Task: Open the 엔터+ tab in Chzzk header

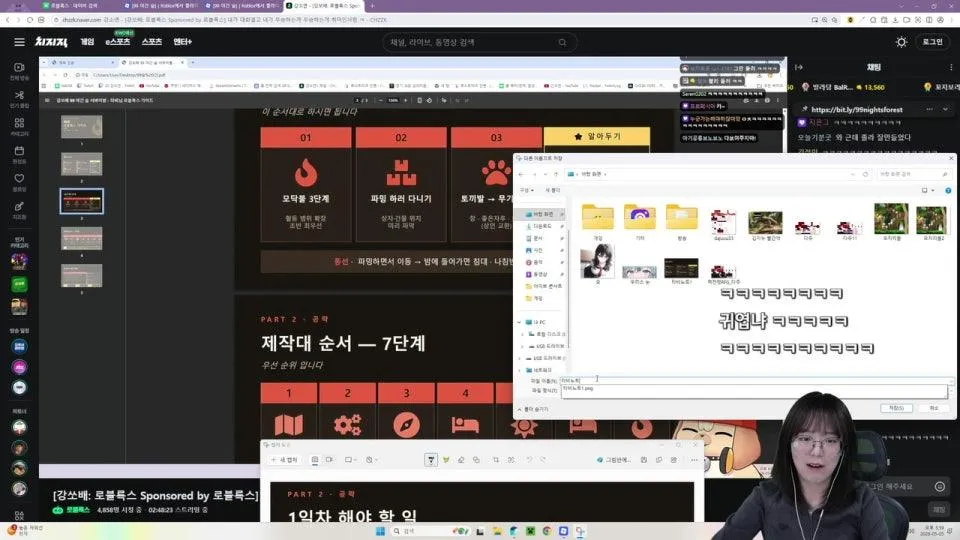Action: (x=182, y=42)
